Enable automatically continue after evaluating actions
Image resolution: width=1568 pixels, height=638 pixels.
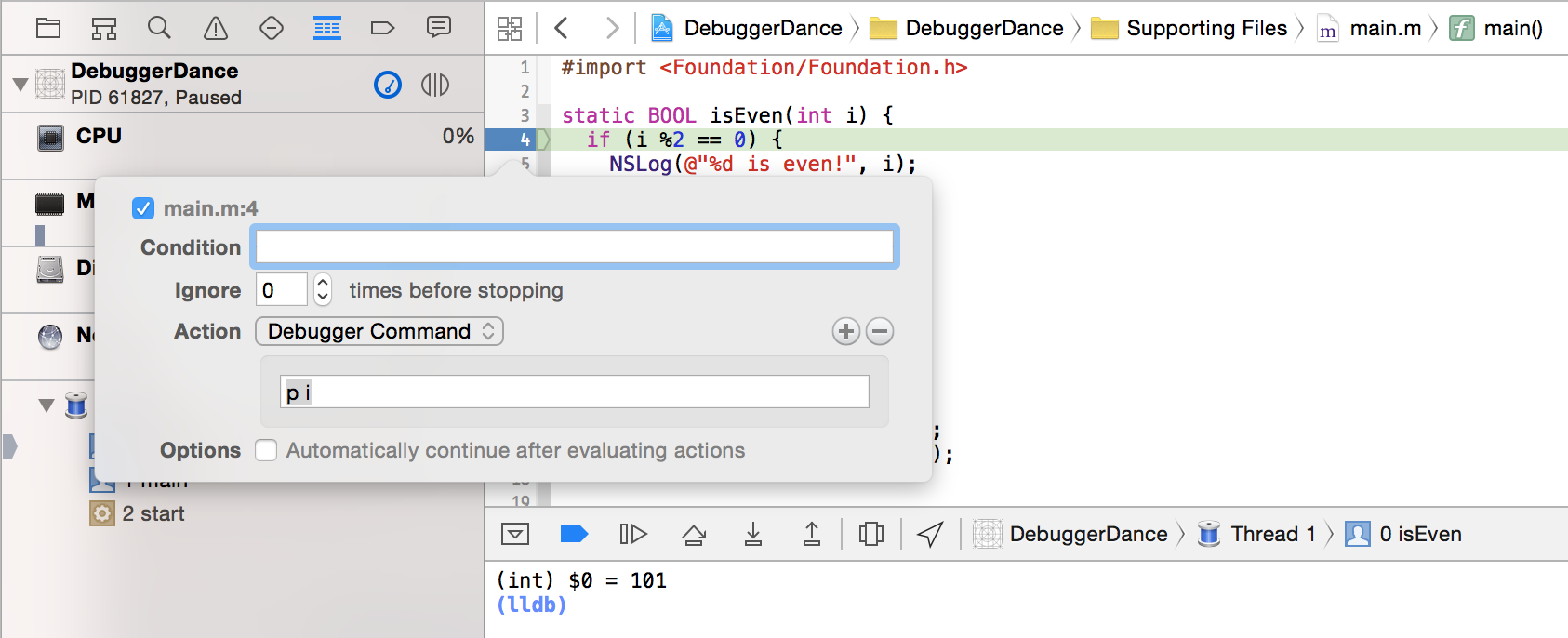(267, 450)
